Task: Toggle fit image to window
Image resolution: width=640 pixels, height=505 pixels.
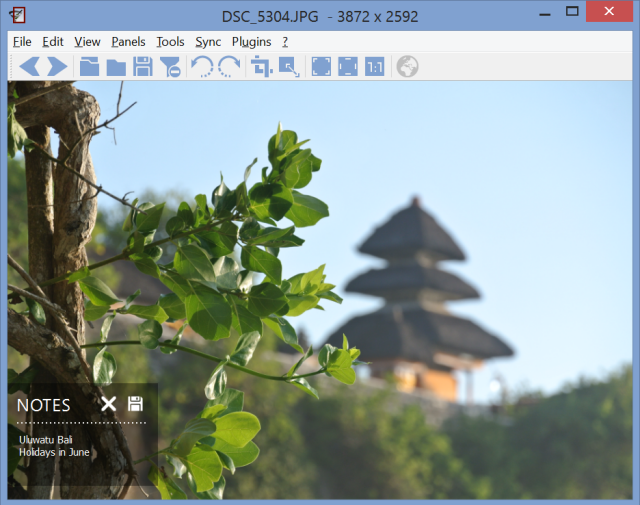Action: (x=347, y=66)
